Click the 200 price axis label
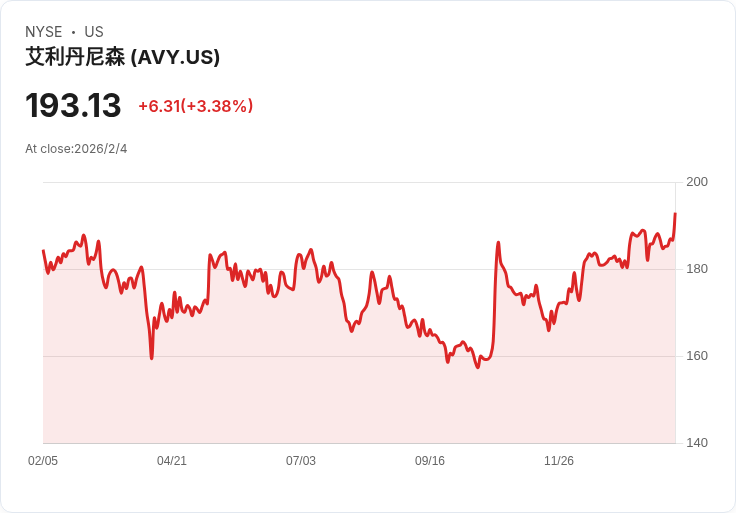This screenshot has width=736, height=513. pos(697,182)
